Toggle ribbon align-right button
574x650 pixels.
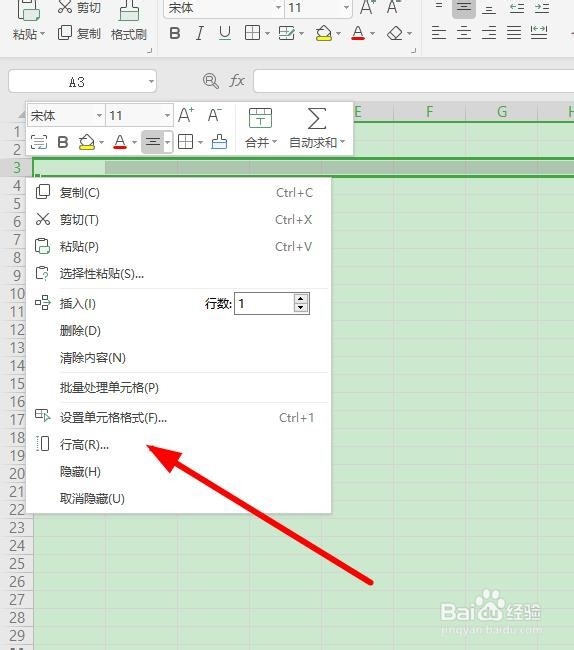pyautogui.click(x=489, y=33)
